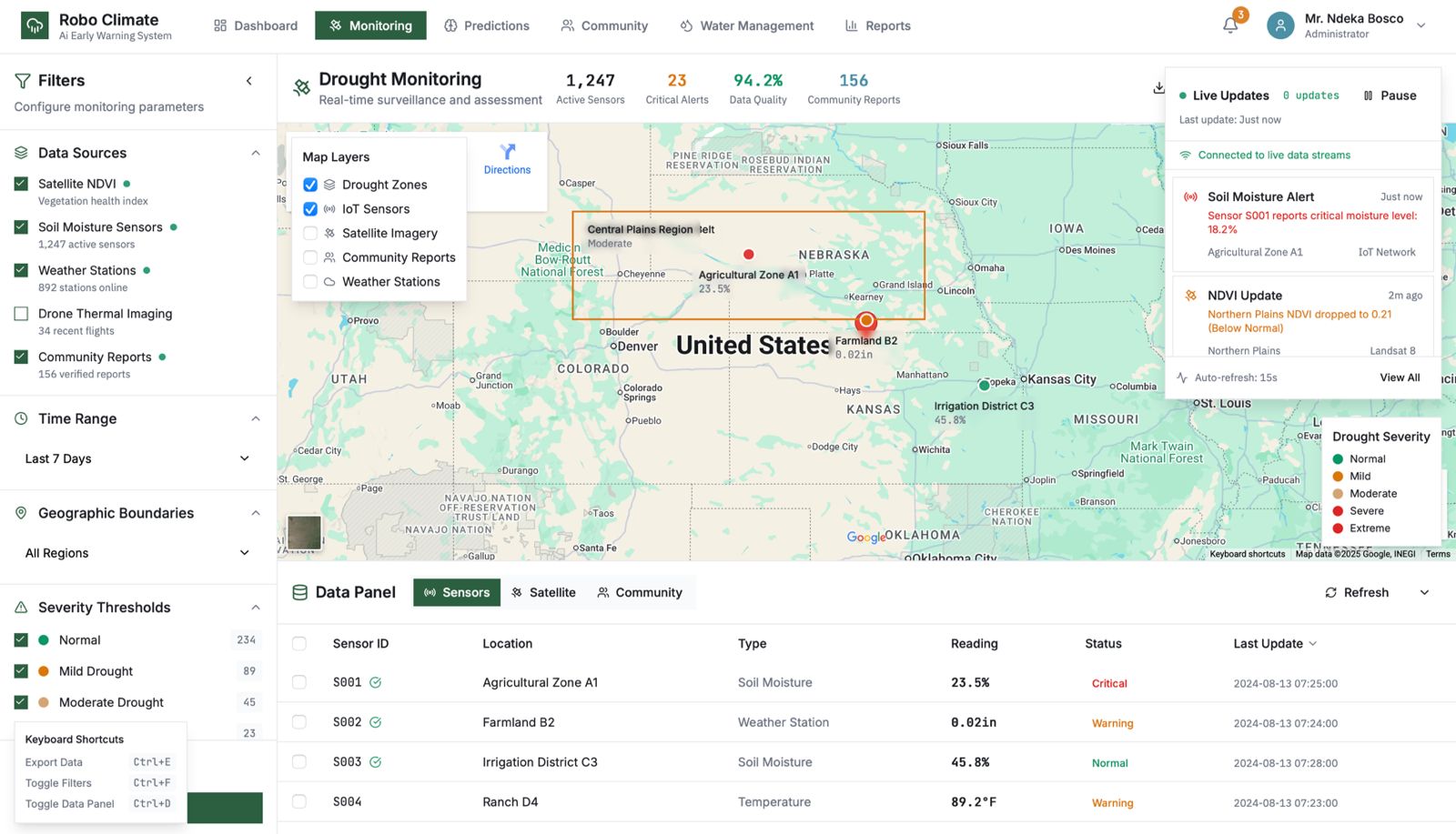Click the Robo Climate logo icon
This screenshot has height=834, width=1456.
pos(35,25)
